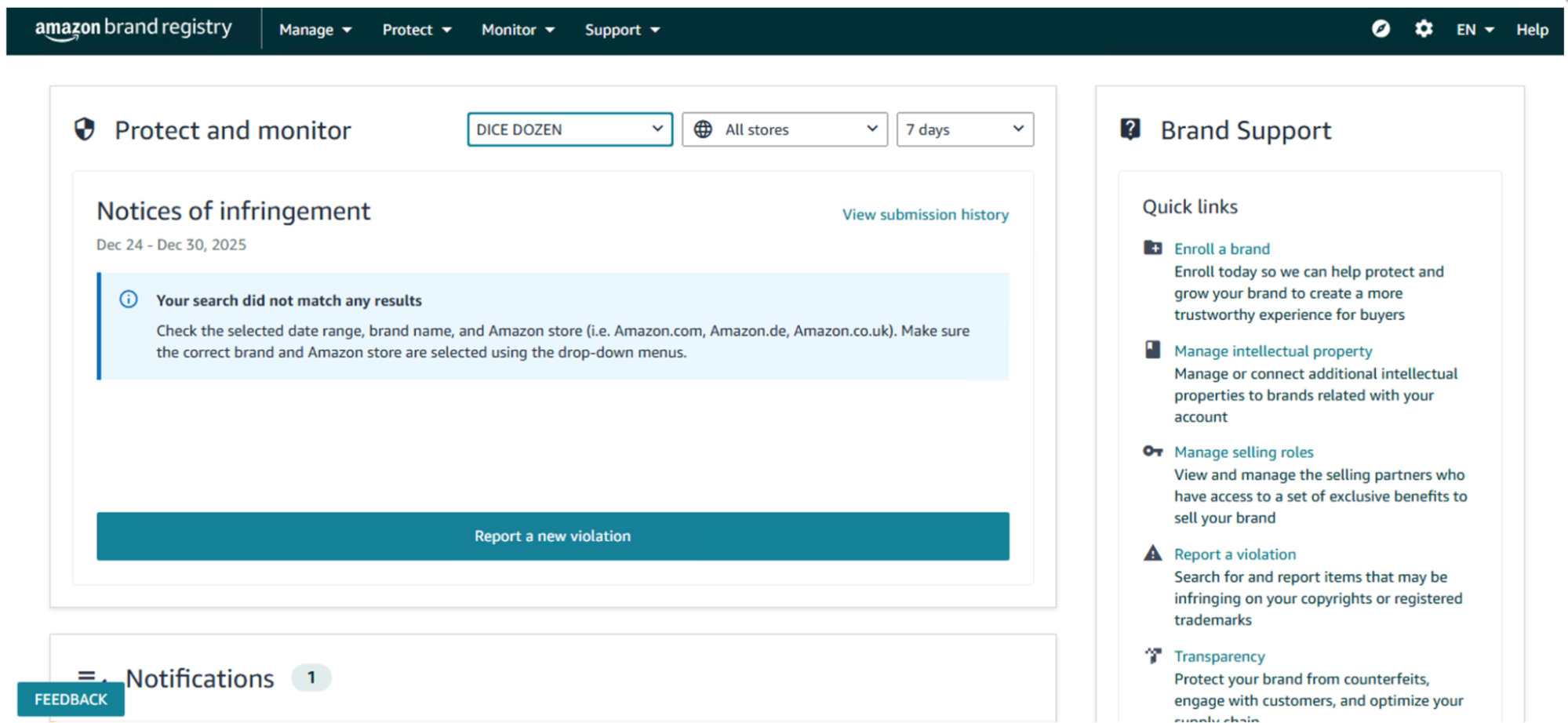Expand the Monitor menu
Image resolution: width=1568 pixels, height=723 pixels.
[x=518, y=30]
